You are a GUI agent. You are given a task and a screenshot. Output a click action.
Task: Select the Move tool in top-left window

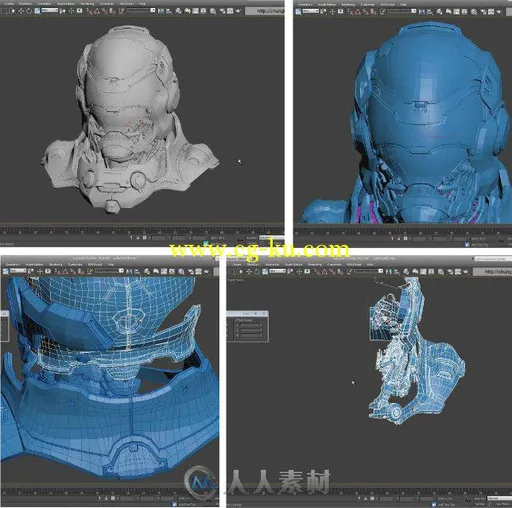[x=21, y=11]
